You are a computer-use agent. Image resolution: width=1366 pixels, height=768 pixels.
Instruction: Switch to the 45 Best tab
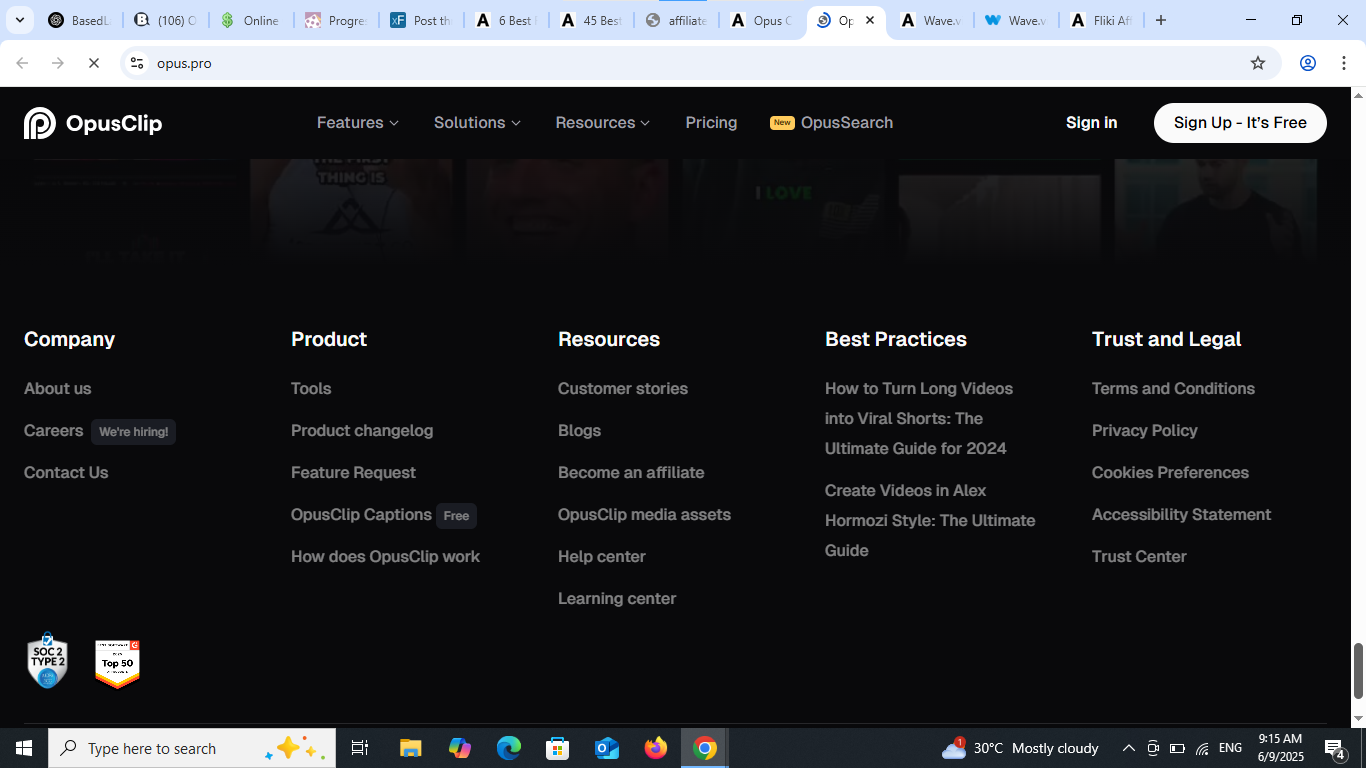coord(592,20)
